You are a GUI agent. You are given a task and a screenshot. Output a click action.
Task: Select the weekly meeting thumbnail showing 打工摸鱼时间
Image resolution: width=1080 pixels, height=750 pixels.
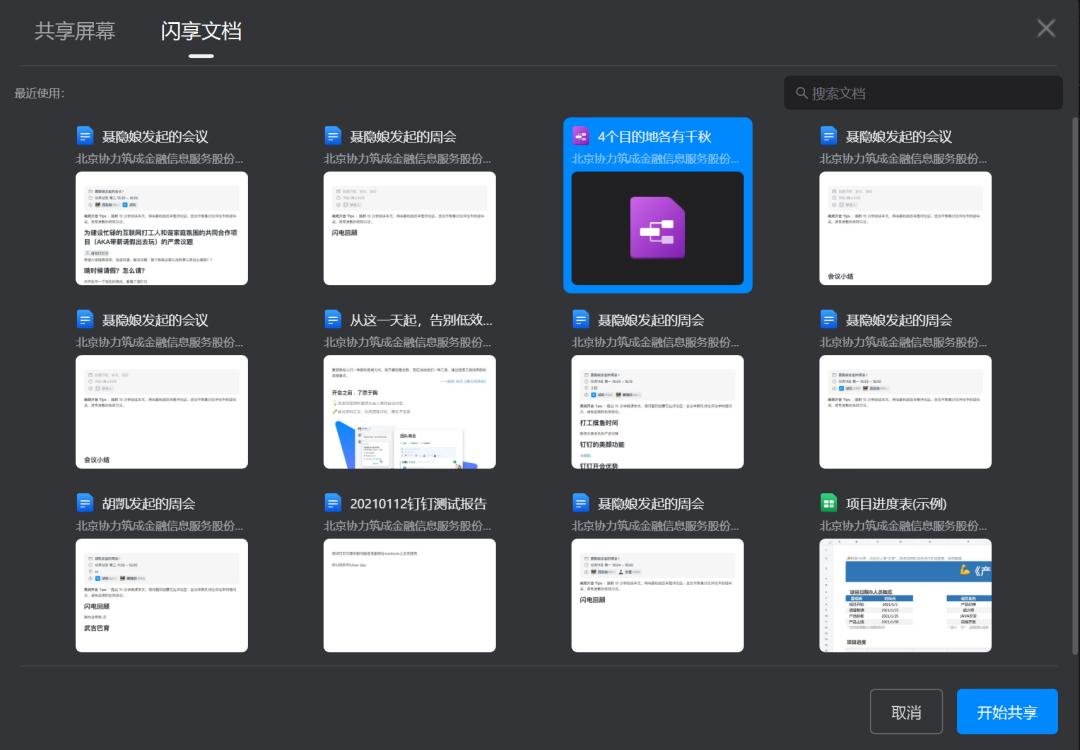coord(657,412)
